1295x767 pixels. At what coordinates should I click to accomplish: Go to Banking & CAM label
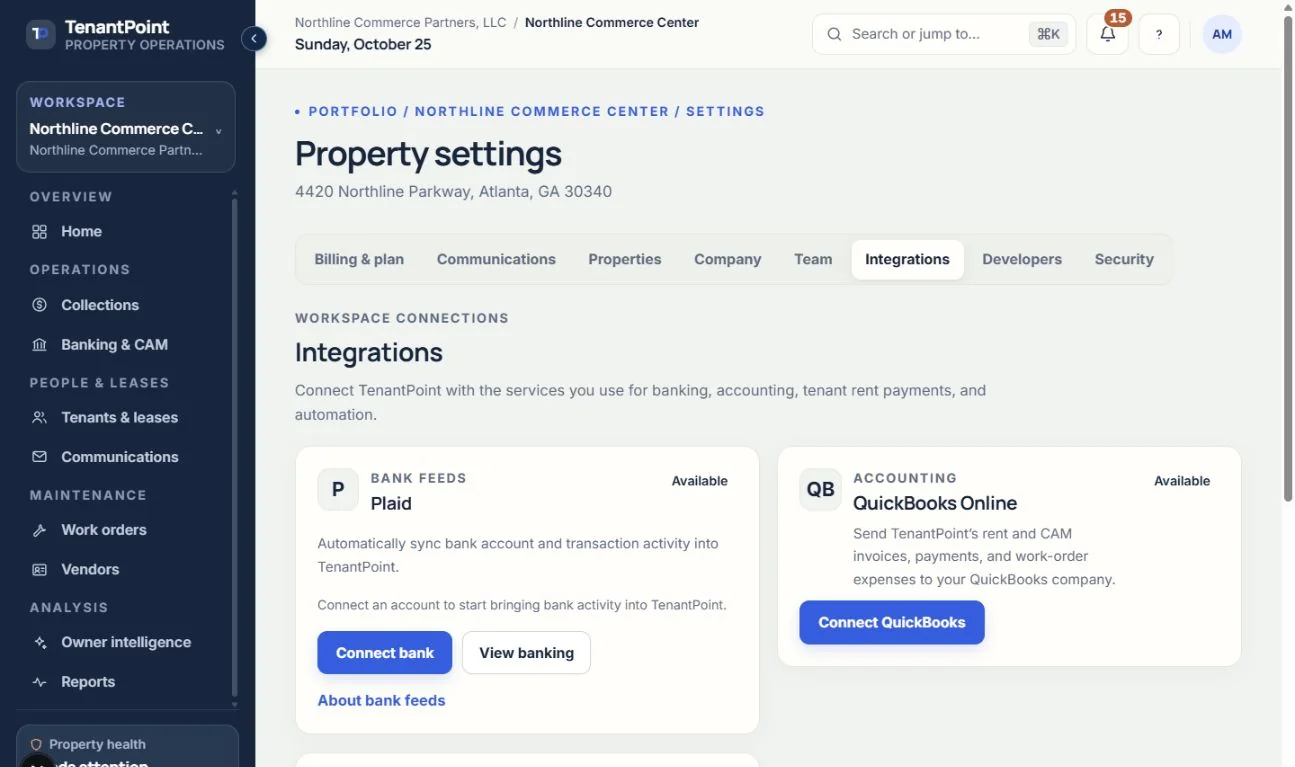[x=115, y=345]
